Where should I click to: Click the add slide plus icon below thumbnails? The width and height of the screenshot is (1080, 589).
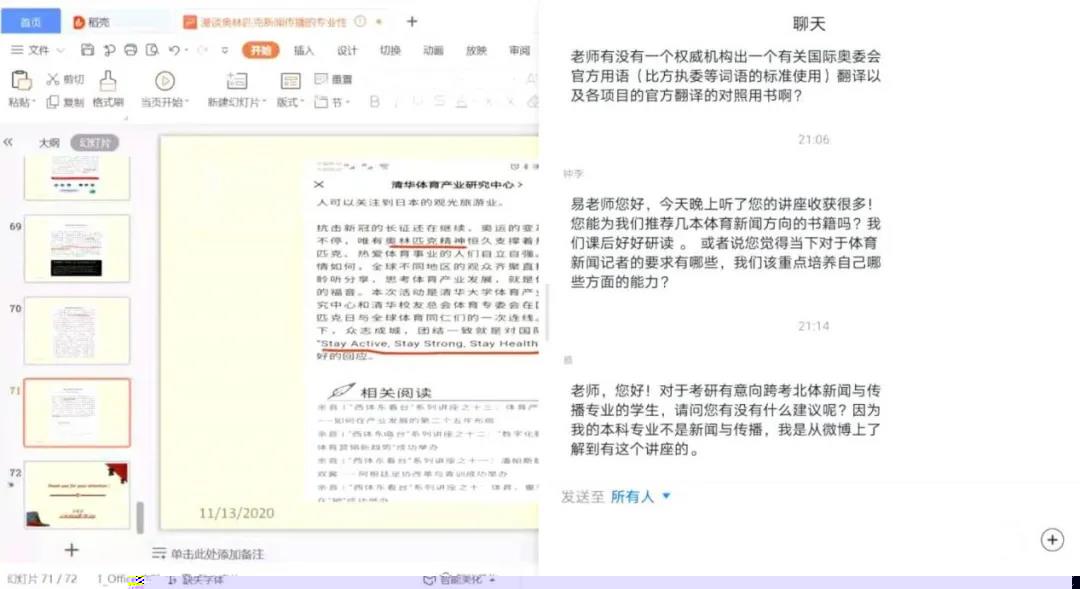click(71, 550)
